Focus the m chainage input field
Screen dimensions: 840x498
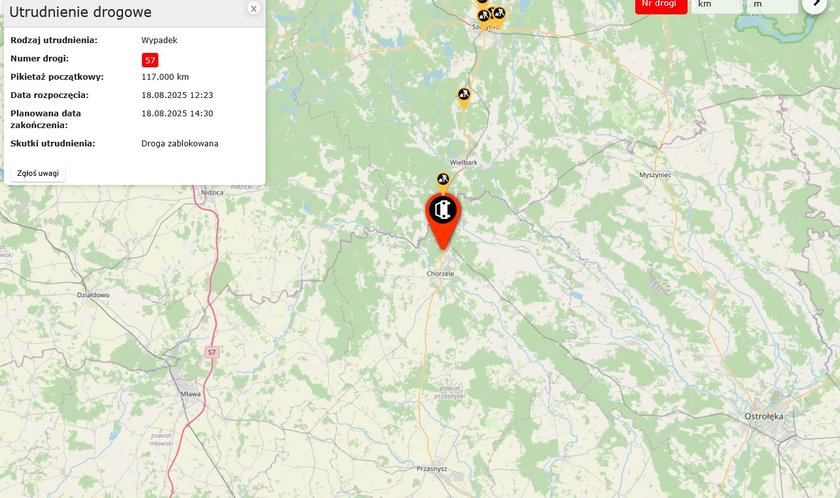(772, 5)
